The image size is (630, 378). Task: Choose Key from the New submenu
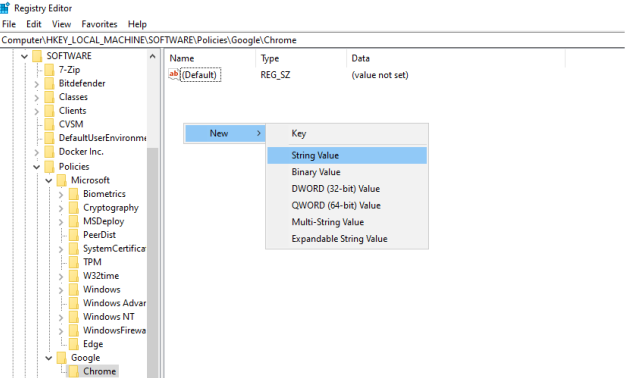347,133
